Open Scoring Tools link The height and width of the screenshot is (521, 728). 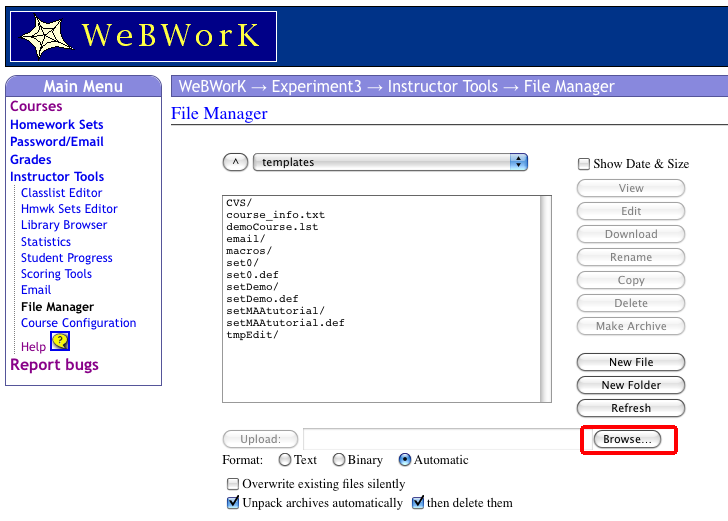56,274
